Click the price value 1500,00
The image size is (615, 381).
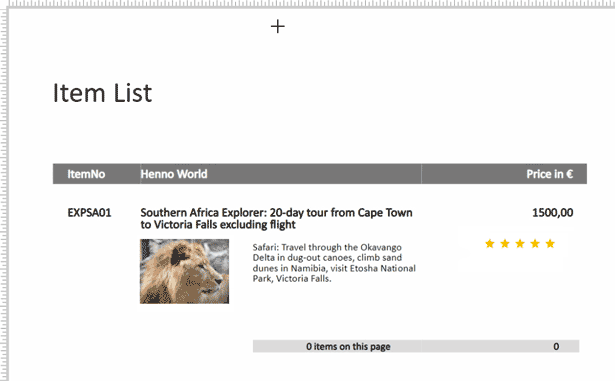click(552, 213)
